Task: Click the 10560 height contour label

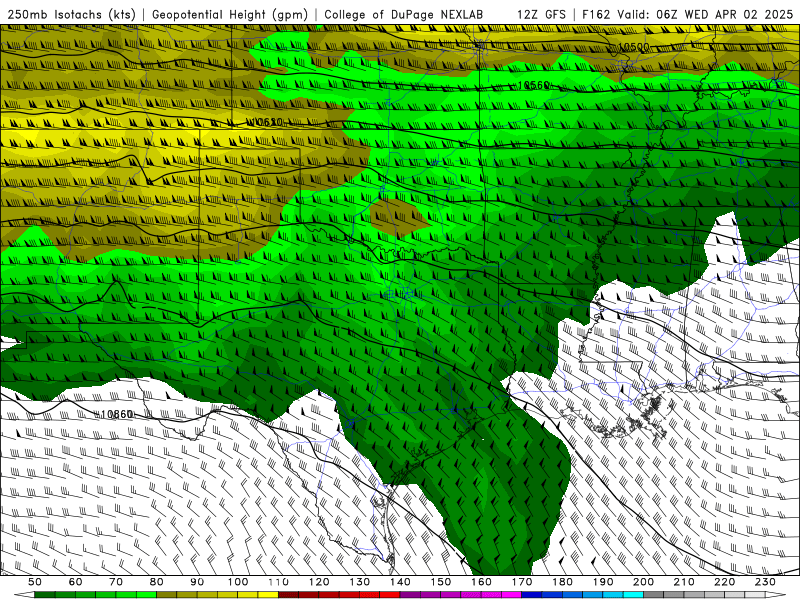Action: tap(534, 85)
